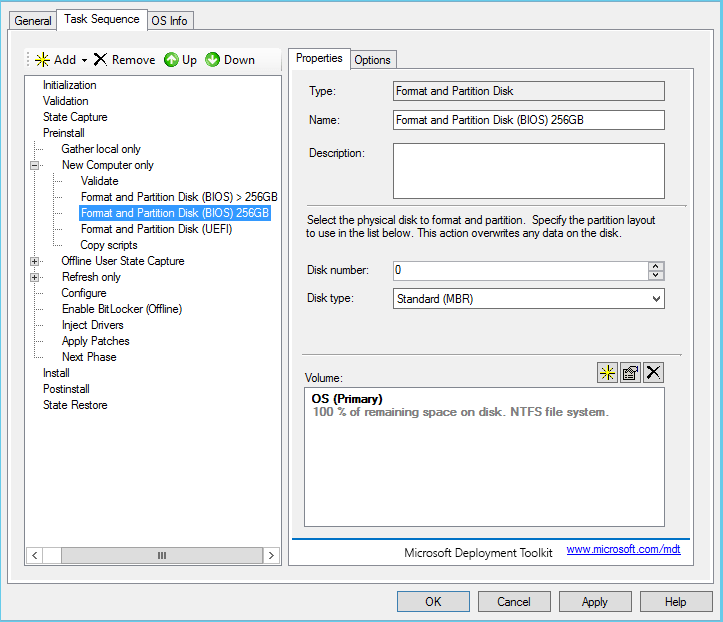Select the Next Phase step
This screenshot has height=622, width=723.
[89, 357]
